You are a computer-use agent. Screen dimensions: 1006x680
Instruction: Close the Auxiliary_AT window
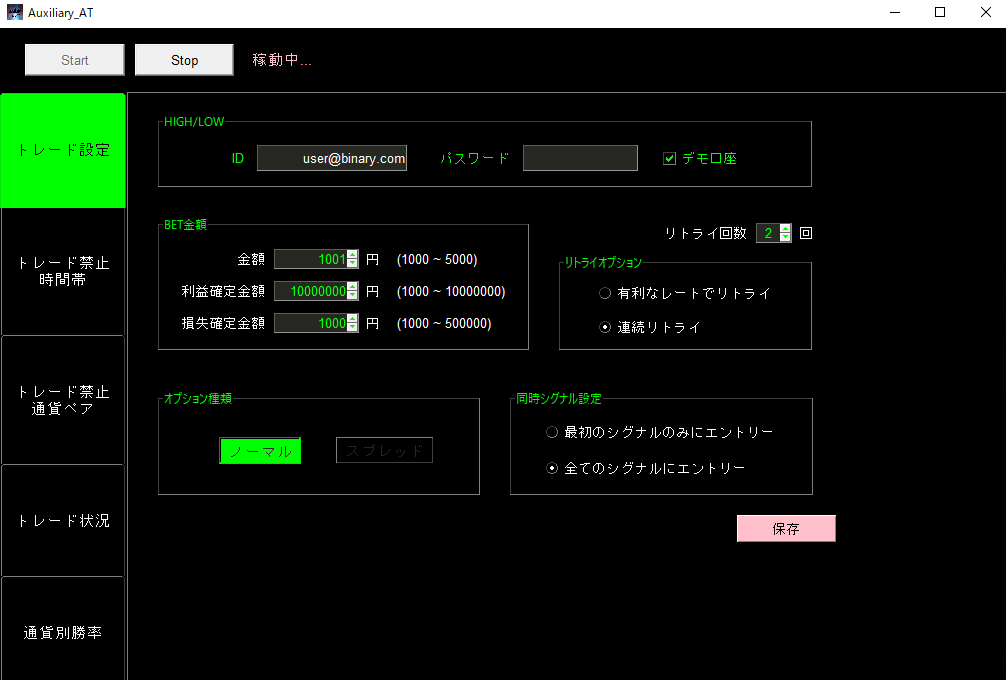coord(985,13)
